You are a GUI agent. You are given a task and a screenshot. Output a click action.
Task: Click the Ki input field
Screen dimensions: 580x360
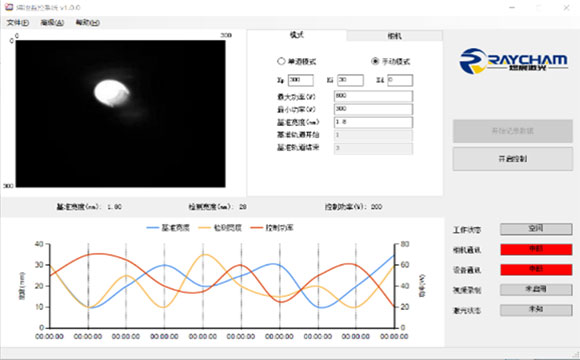point(350,80)
